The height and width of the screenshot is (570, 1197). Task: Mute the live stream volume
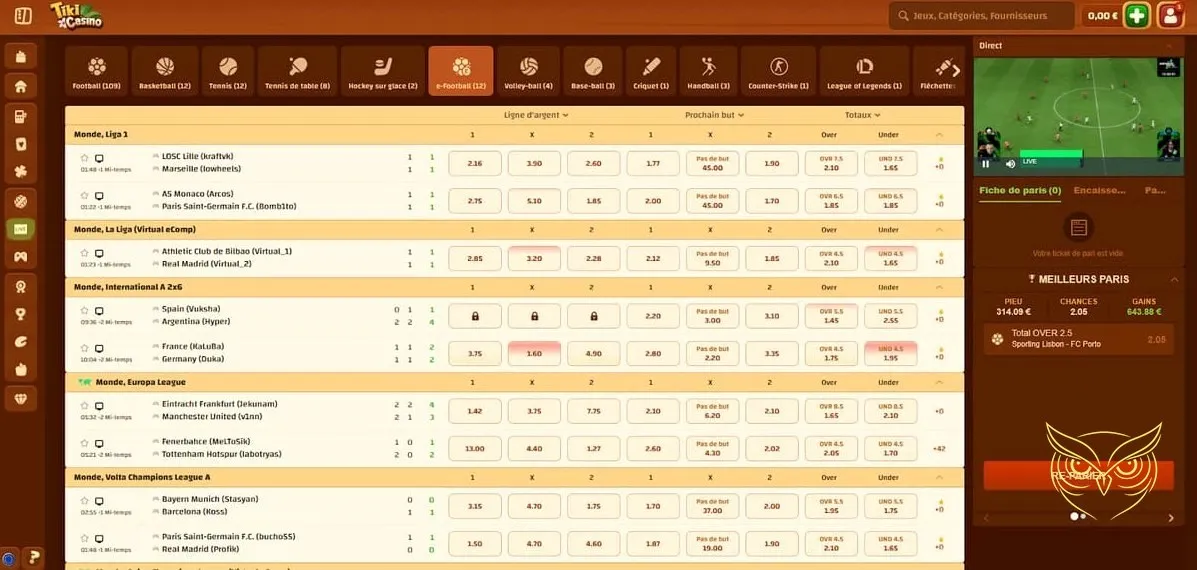pyautogui.click(x=1010, y=163)
